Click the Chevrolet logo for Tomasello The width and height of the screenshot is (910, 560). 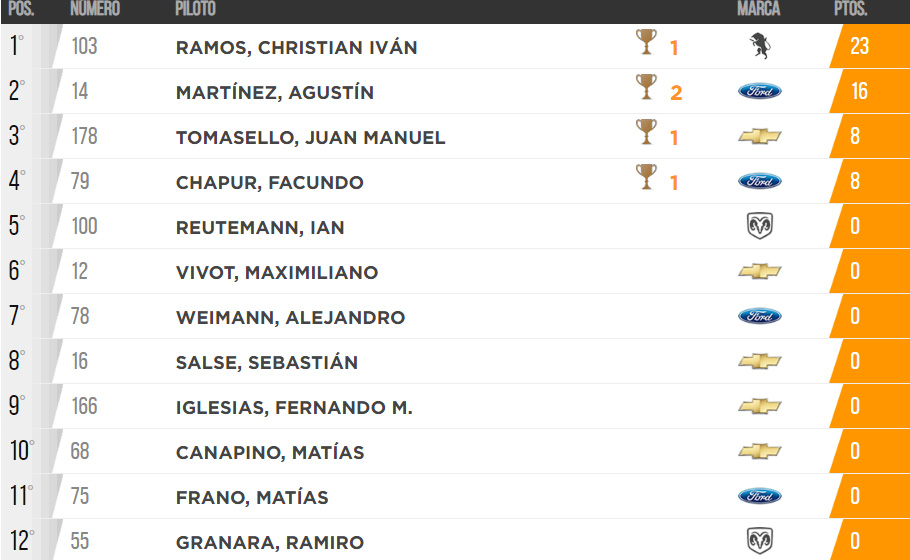tap(760, 136)
